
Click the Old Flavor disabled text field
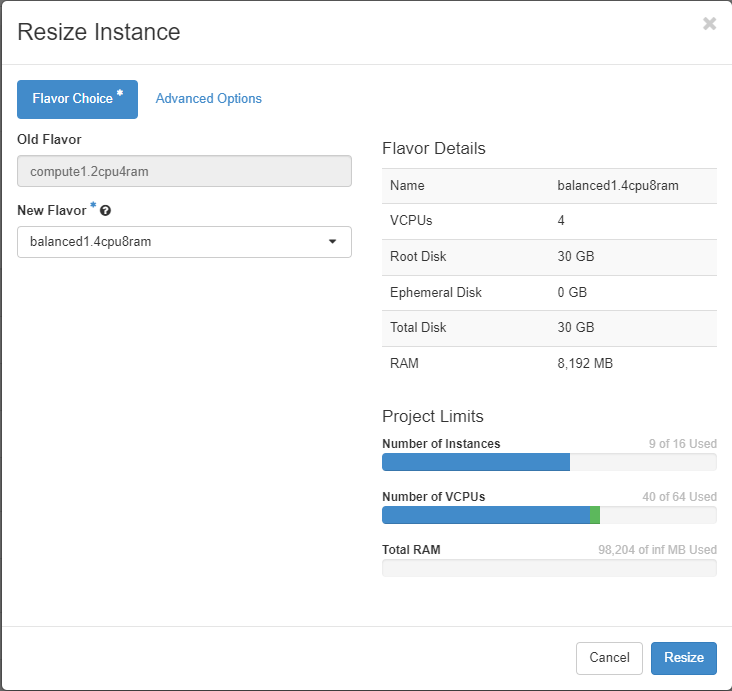(184, 171)
